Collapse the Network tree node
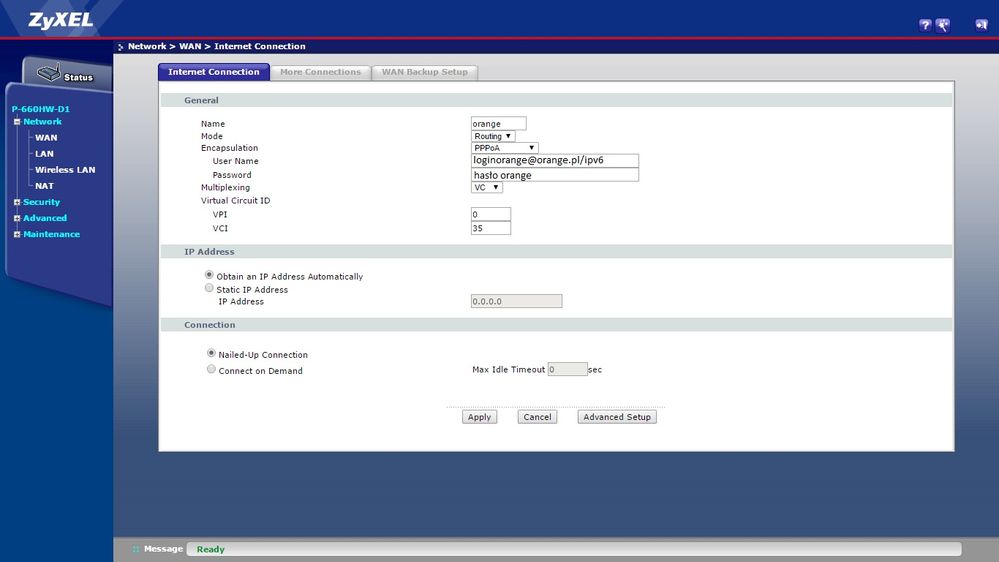 [x=17, y=122]
